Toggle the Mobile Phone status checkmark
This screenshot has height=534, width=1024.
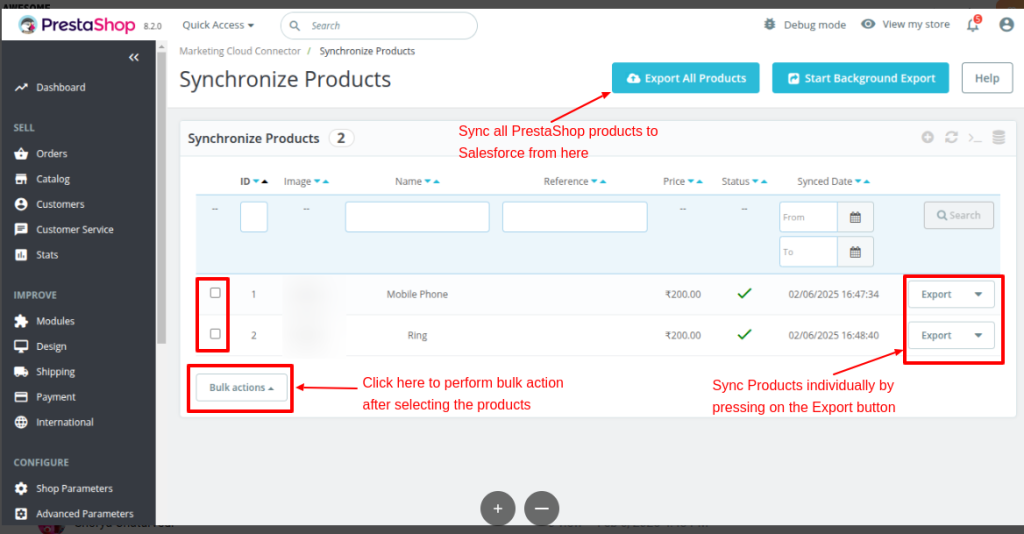click(x=744, y=294)
